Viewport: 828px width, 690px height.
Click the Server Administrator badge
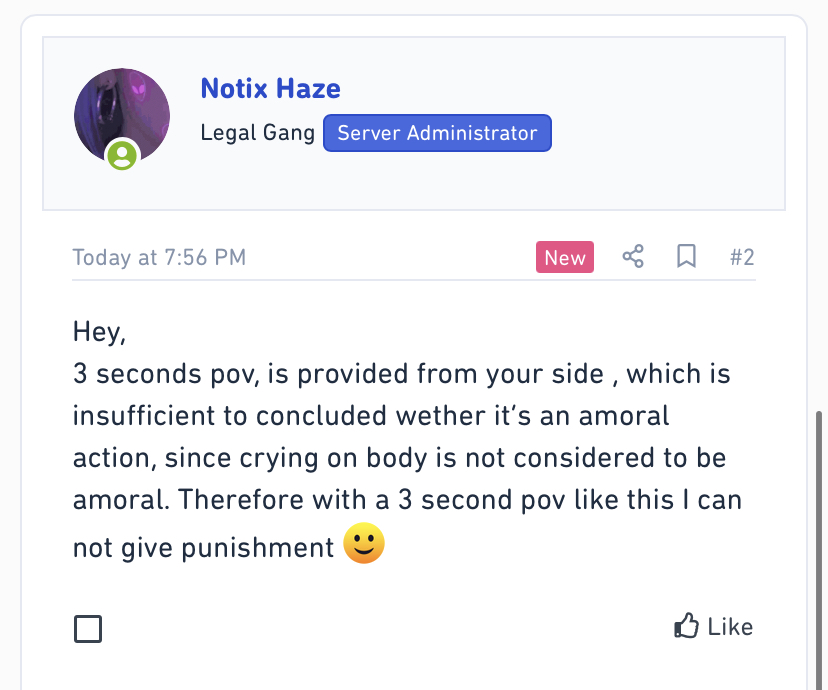coord(437,133)
